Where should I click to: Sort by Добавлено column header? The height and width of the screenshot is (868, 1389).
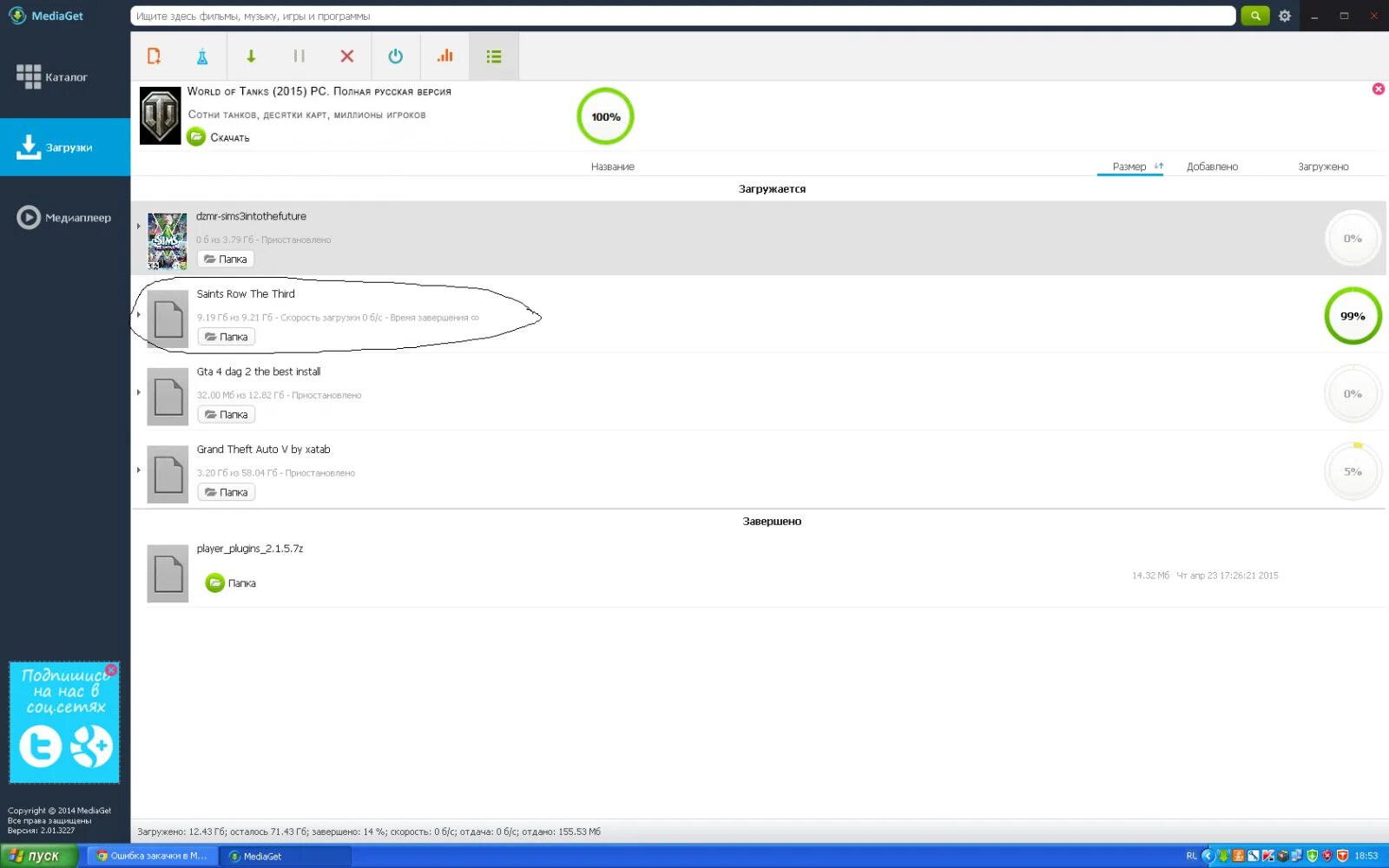pyautogui.click(x=1212, y=167)
